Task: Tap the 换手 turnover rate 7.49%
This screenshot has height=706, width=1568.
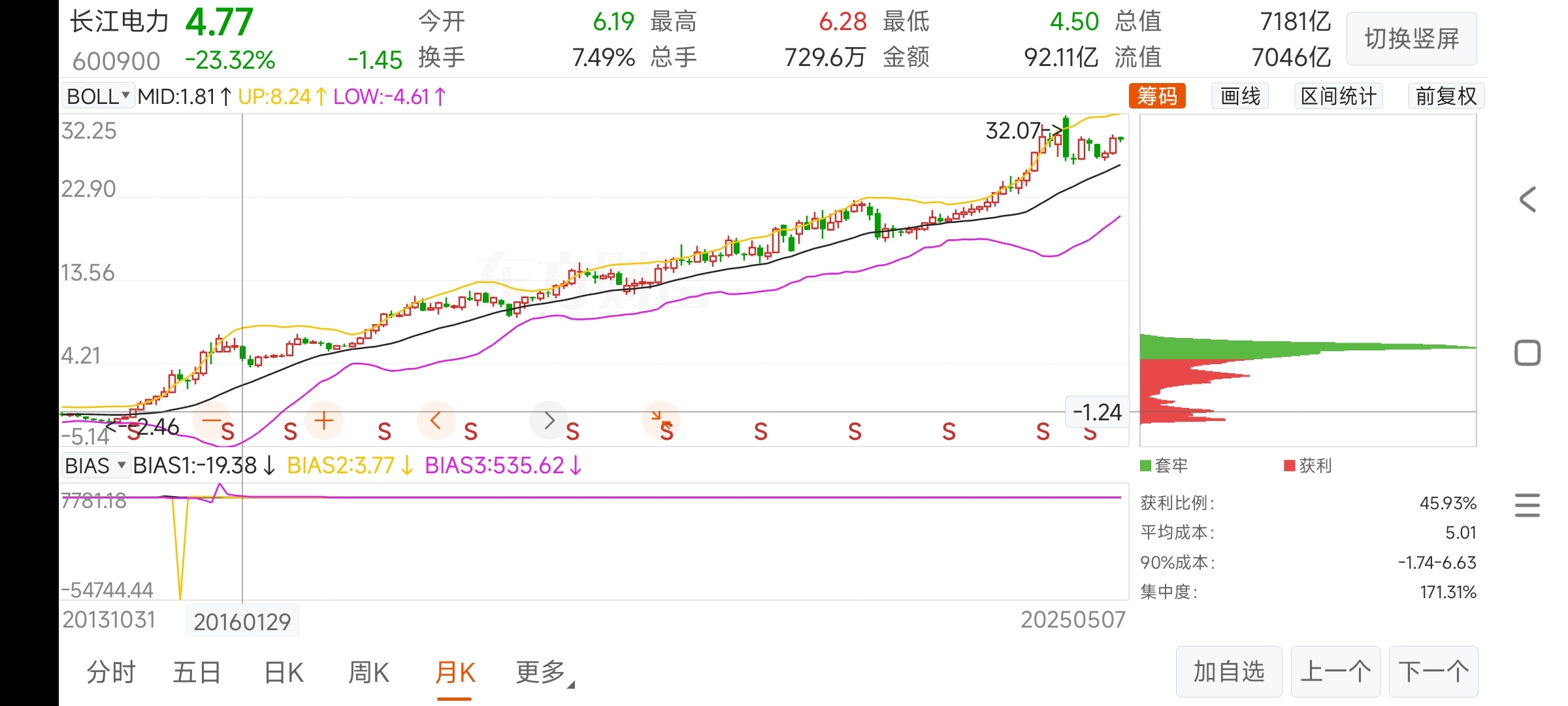Action: [x=604, y=58]
